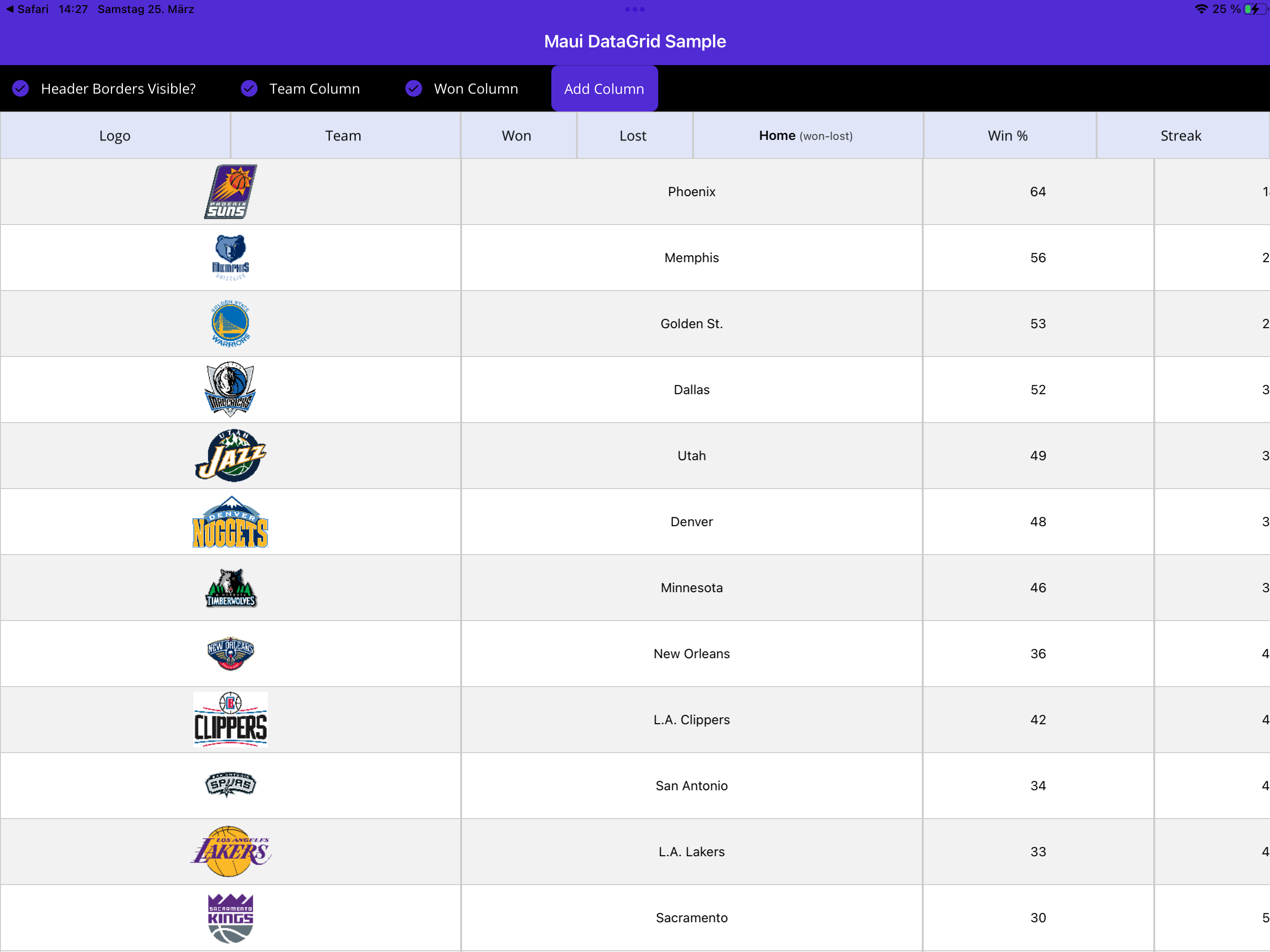
Task: Click the Denver Nuggets logo
Action: pos(230,522)
